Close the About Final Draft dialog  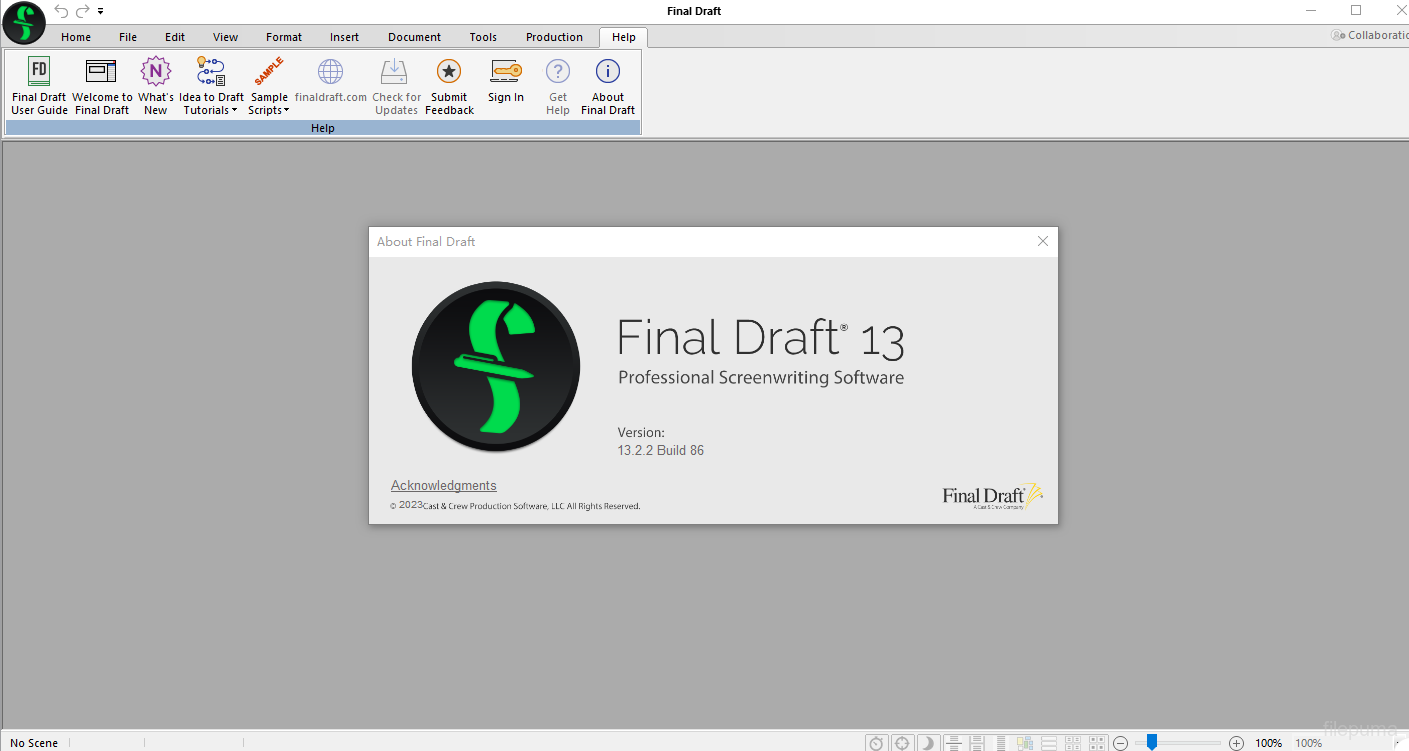tap(1043, 241)
